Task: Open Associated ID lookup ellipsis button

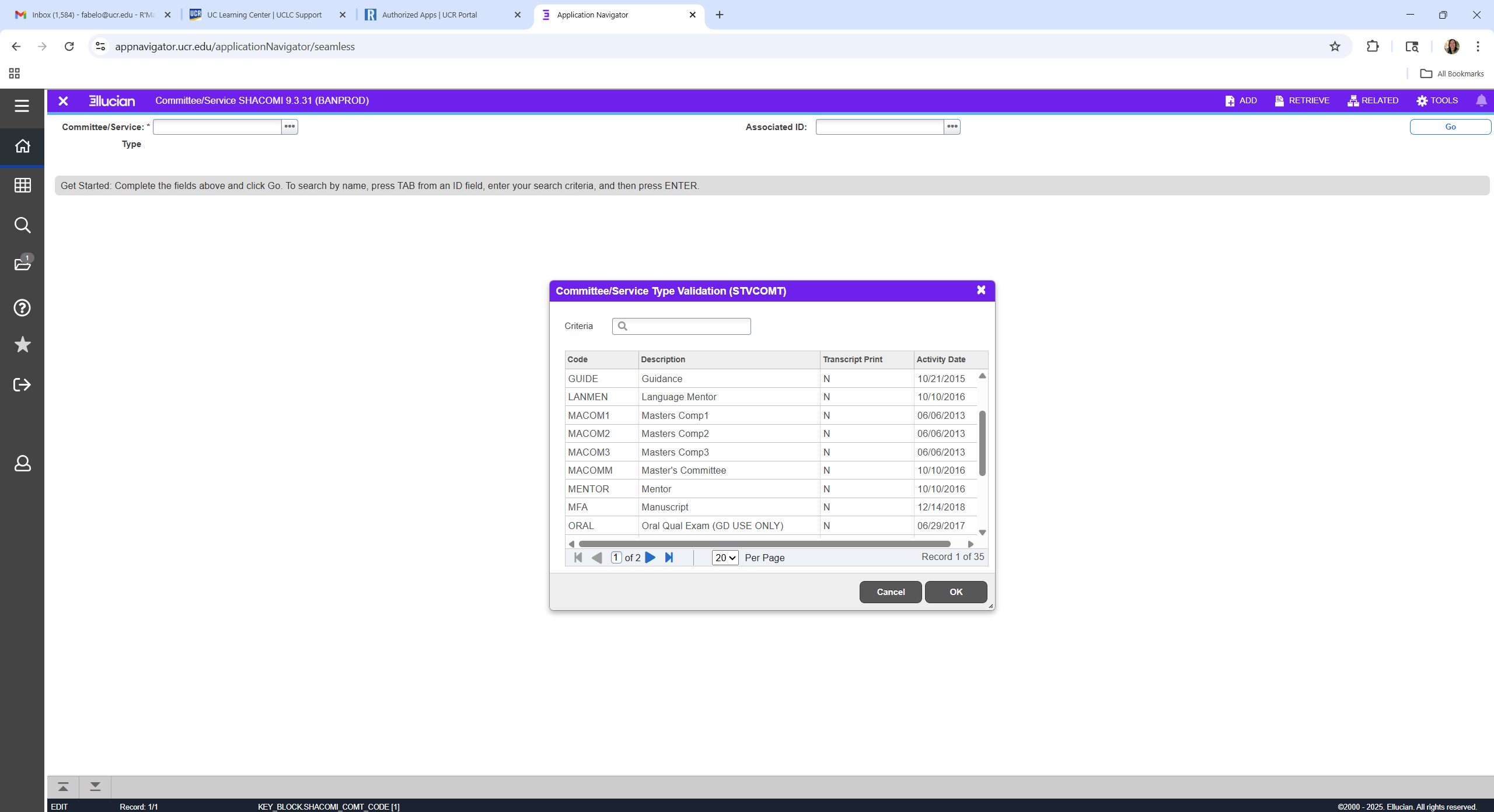Action: tap(952, 127)
